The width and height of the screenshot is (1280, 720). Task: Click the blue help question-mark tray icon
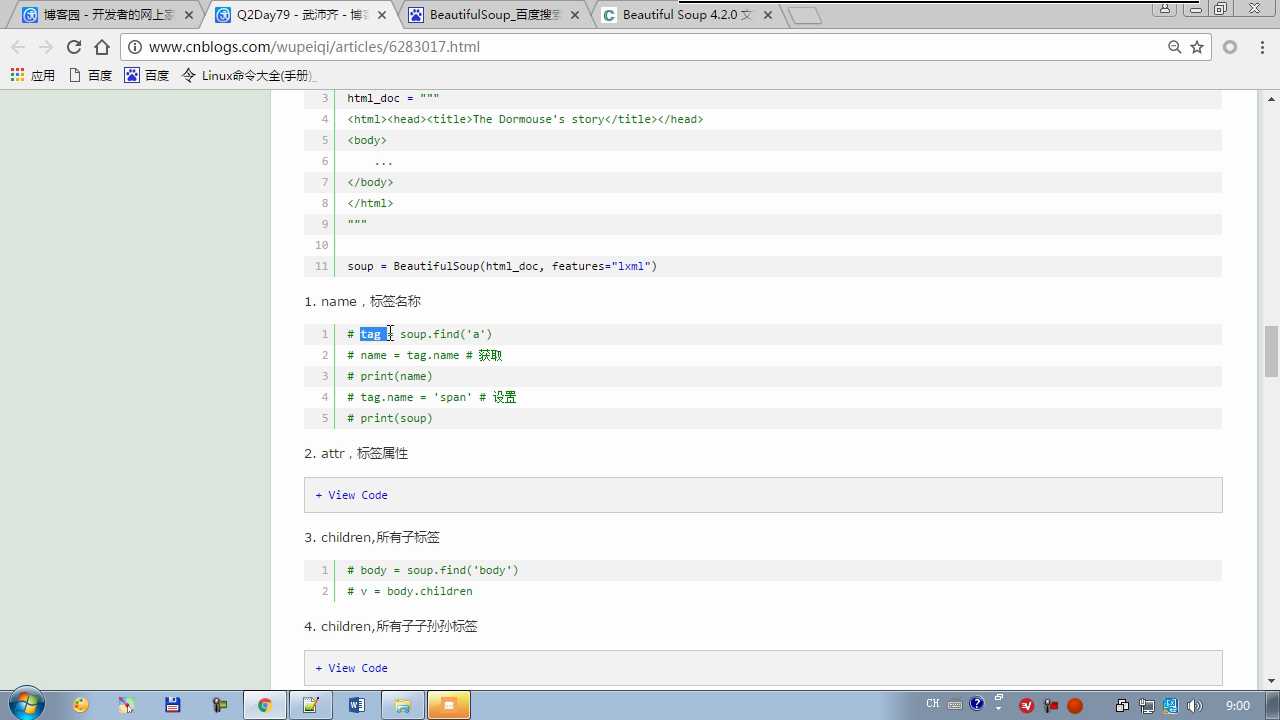pos(977,704)
